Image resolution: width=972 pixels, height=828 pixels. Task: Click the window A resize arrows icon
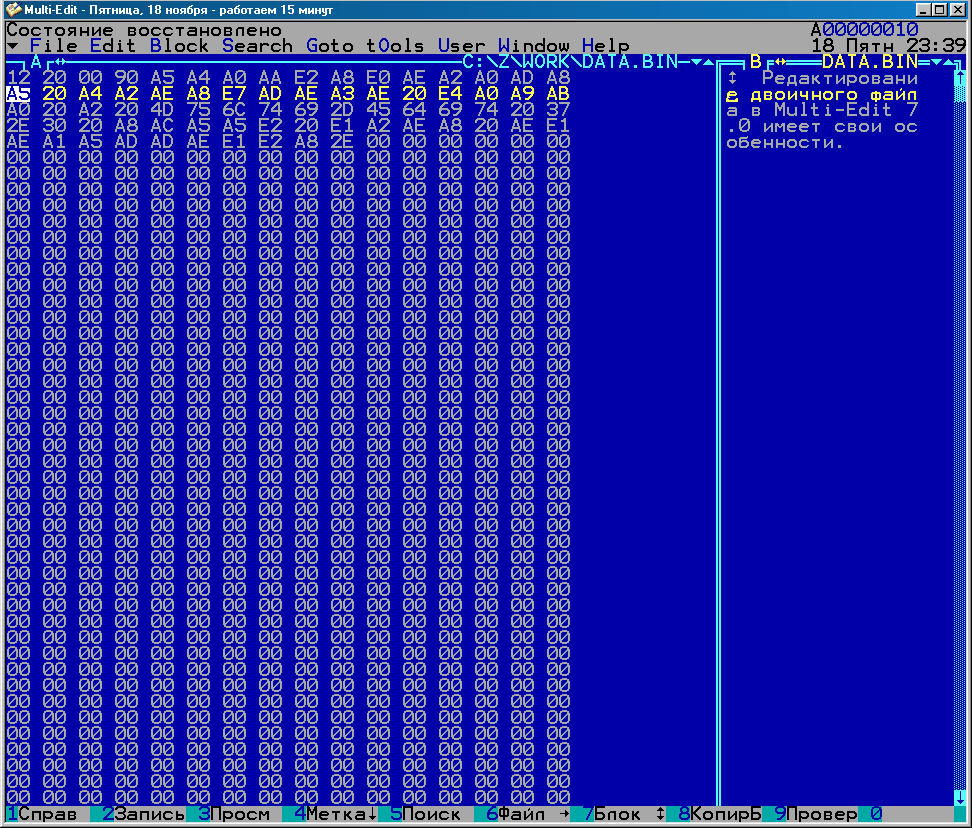coord(59,62)
